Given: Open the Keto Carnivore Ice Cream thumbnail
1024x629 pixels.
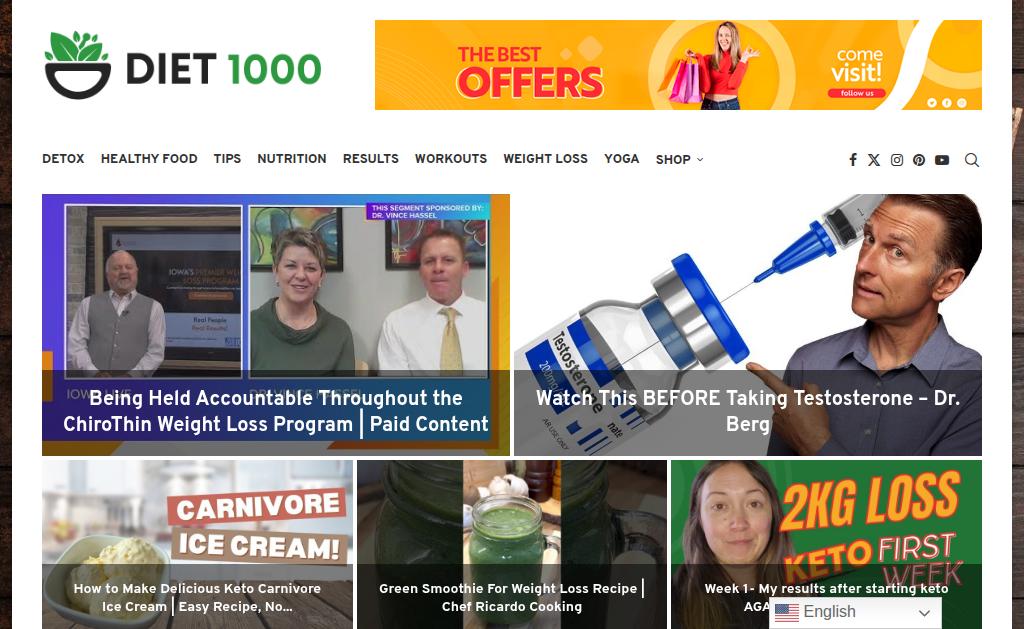Looking at the screenshot, I should click(197, 545).
